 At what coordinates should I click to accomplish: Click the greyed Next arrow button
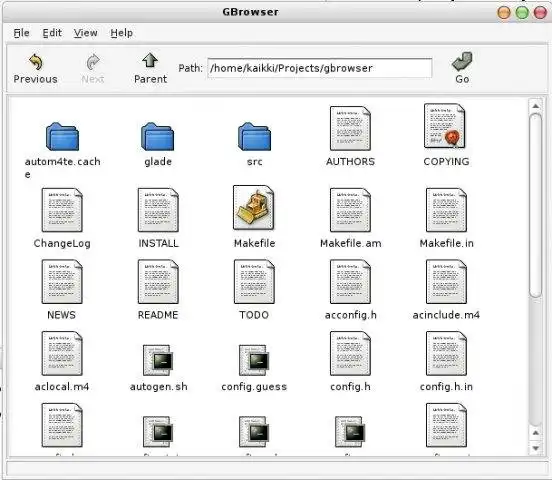[93, 62]
